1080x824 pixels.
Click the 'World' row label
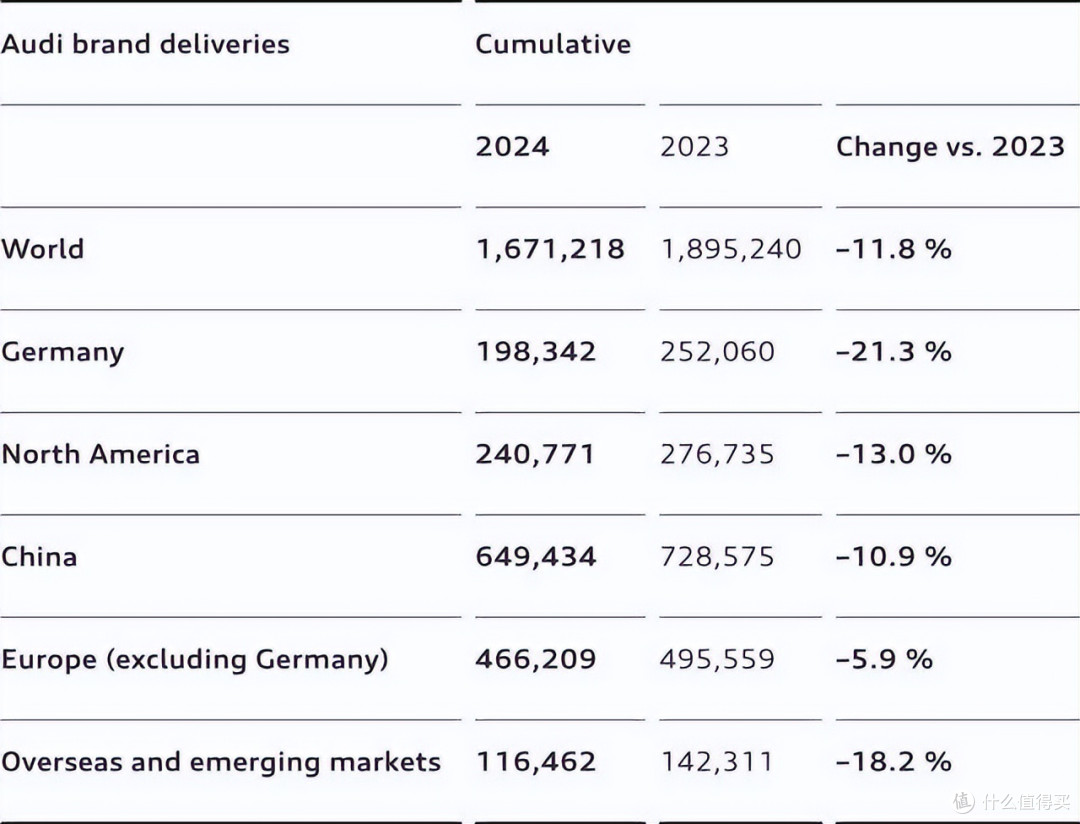click(43, 249)
